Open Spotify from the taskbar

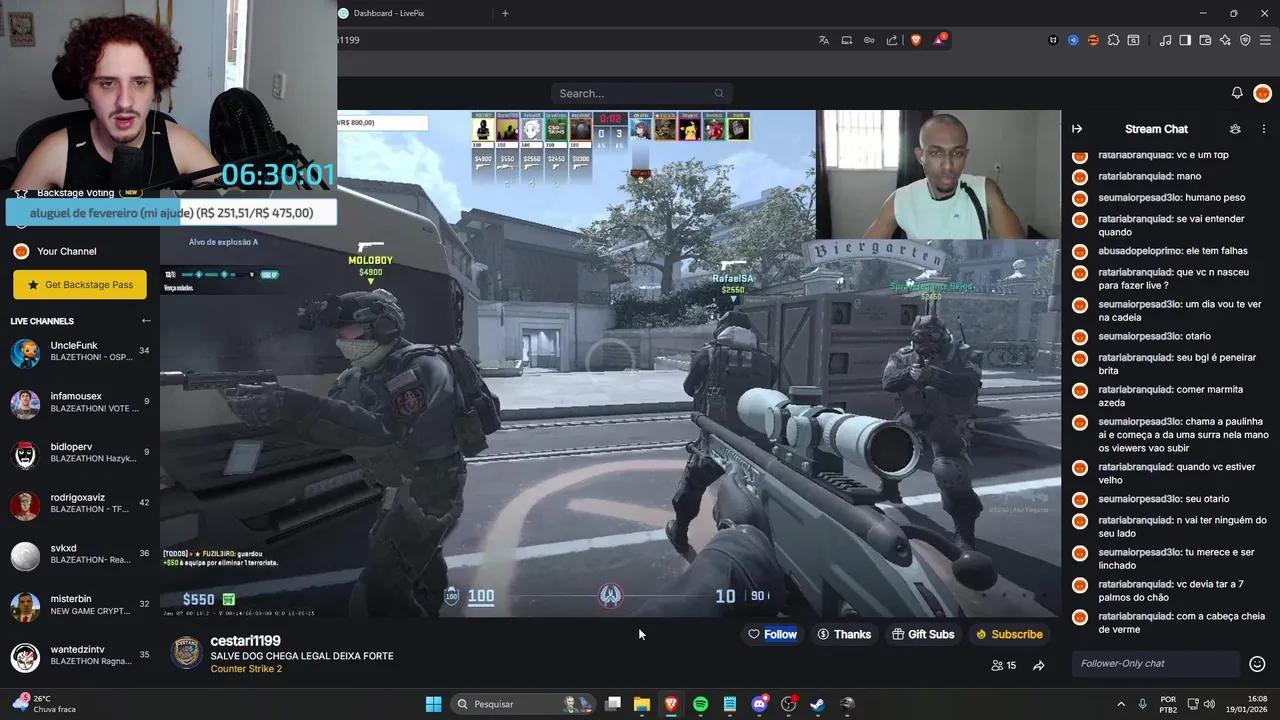click(x=700, y=704)
